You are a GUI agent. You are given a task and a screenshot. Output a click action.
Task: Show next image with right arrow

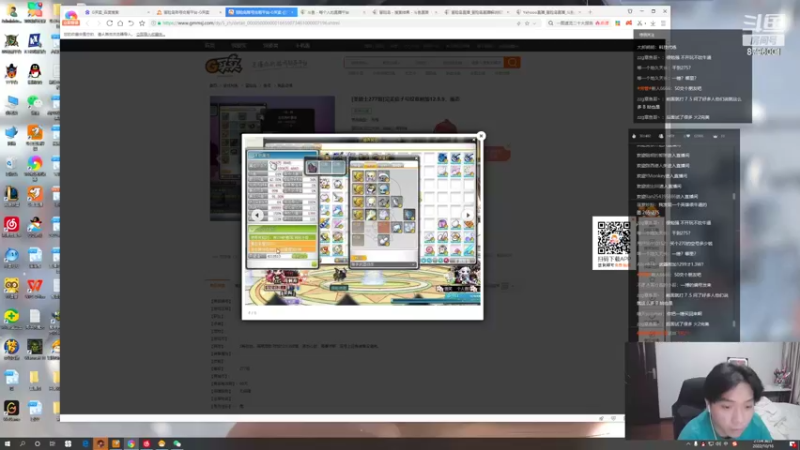[x=467, y=215]
